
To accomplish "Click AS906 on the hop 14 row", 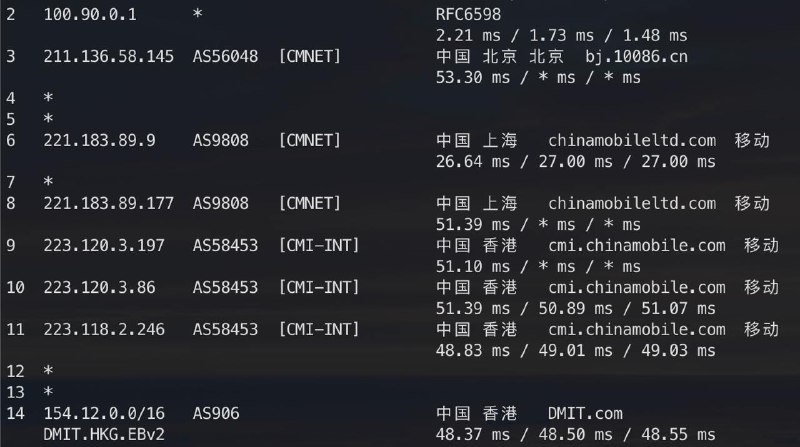I will pos(216,413).
